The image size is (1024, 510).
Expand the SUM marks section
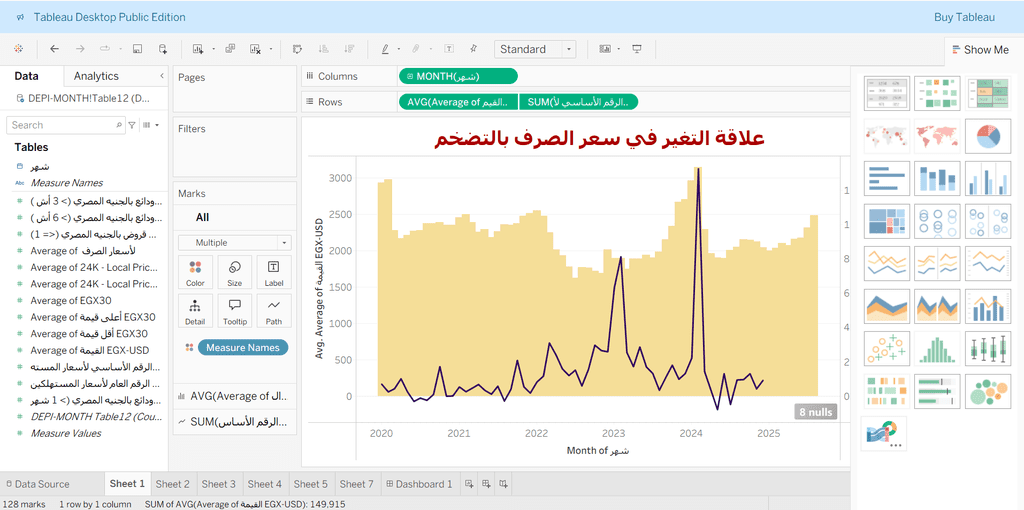click(x=234, y=422)
